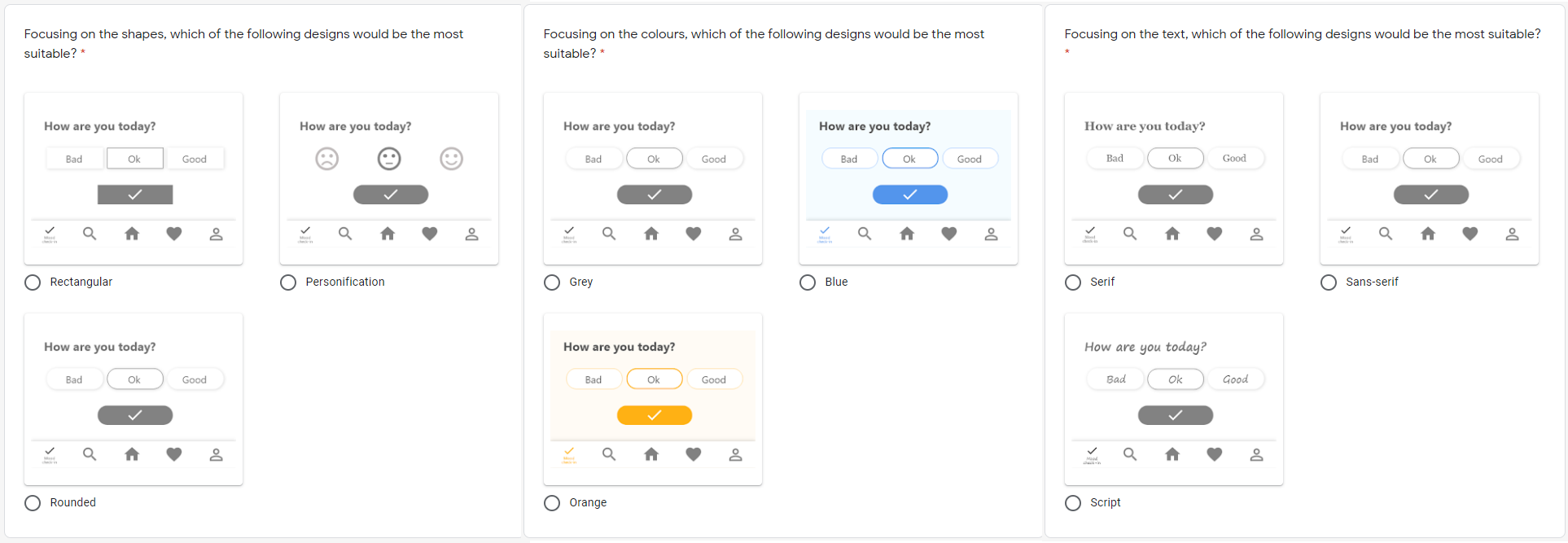The width and height of the screenshot is (1568, 543).
Task: Click the sad face in the Personification mockup
Action: pos(326,159)
